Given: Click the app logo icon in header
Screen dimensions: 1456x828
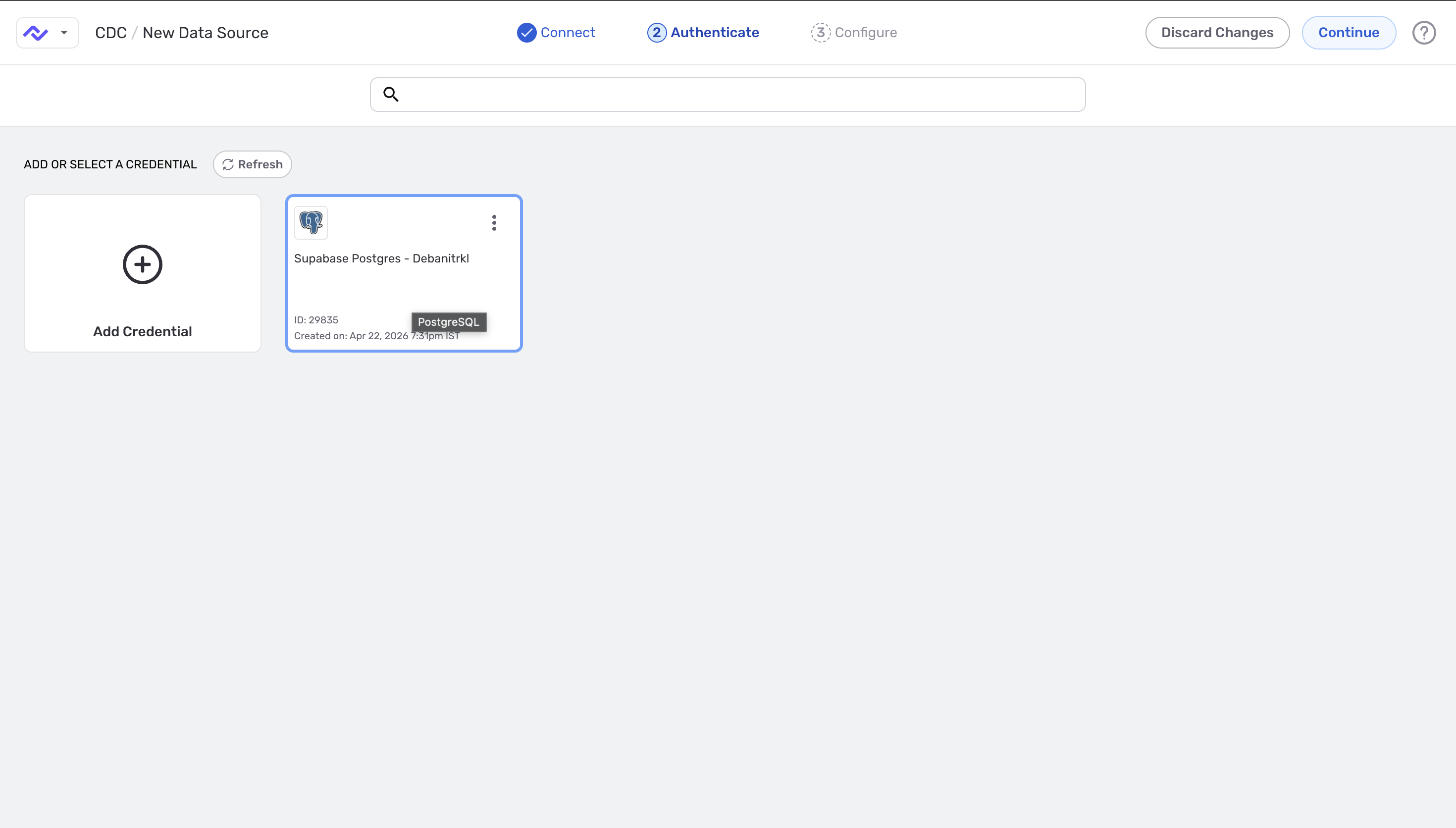Looking at the screenshot, I should click(x=35, y=33).
